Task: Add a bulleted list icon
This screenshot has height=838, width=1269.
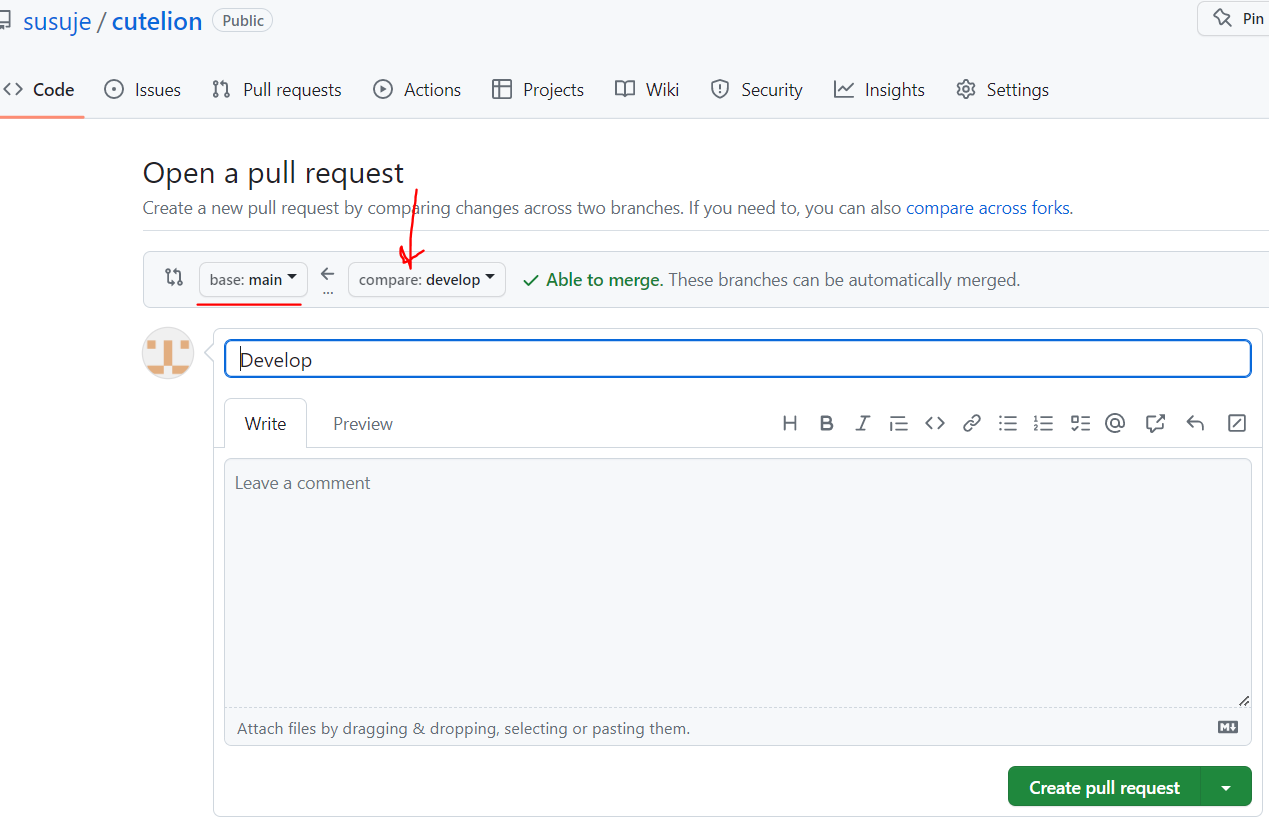Action: tap(1007, 423)
